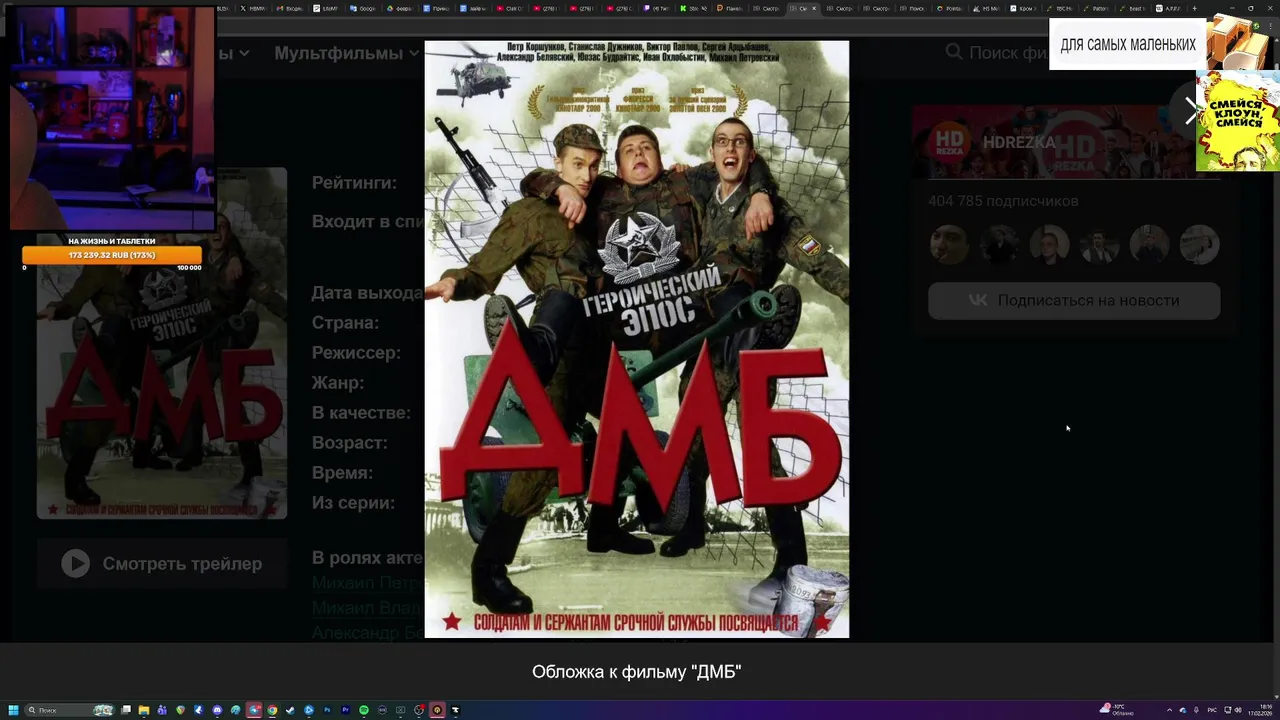Open Premiere Pro from the taskbar
This screenshot has height=720, width=1280.
(345, 710)
